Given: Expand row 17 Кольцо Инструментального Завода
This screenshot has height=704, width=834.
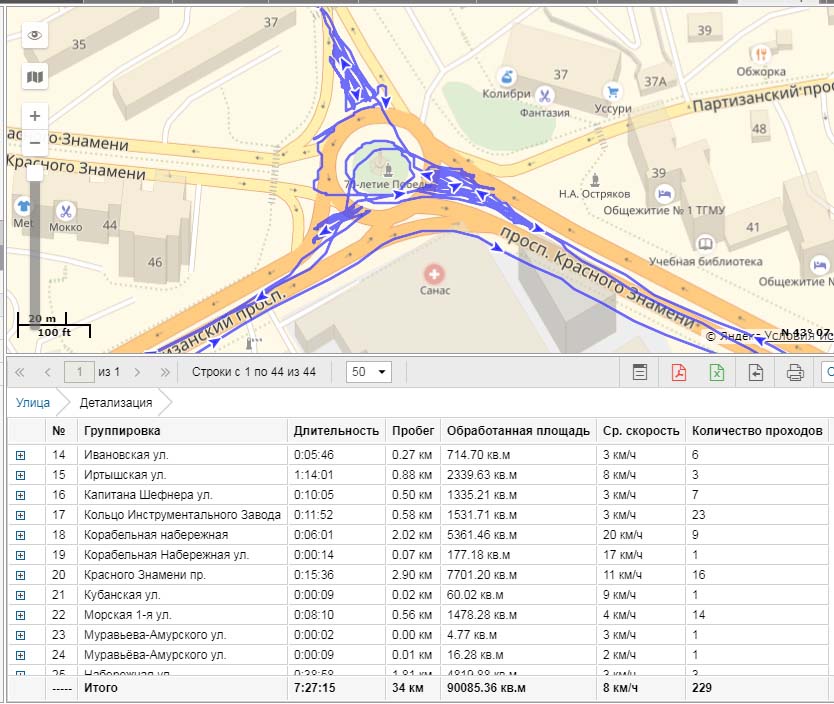Looking at the screenshot, I should (x=19, y=515).
